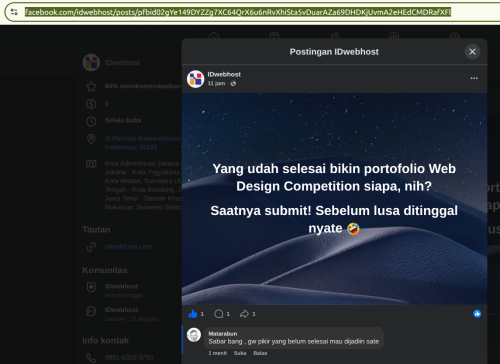The width and height of the screenshot is (500, 364).
Task: View the like reaction badge beside reactions row
Action: tap(477, 314)
